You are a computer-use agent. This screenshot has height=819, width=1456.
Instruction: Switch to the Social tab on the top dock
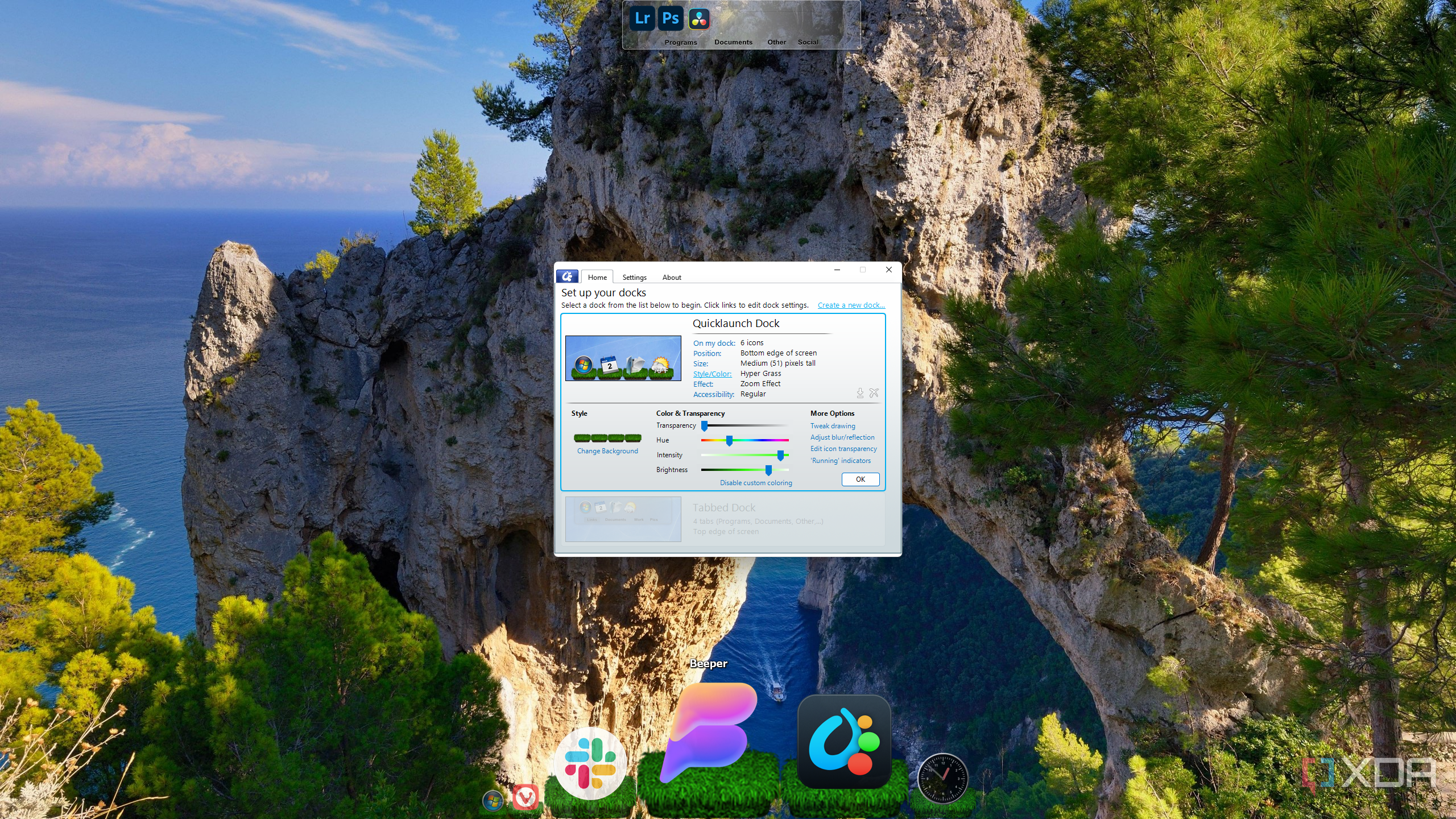(808, 42)
